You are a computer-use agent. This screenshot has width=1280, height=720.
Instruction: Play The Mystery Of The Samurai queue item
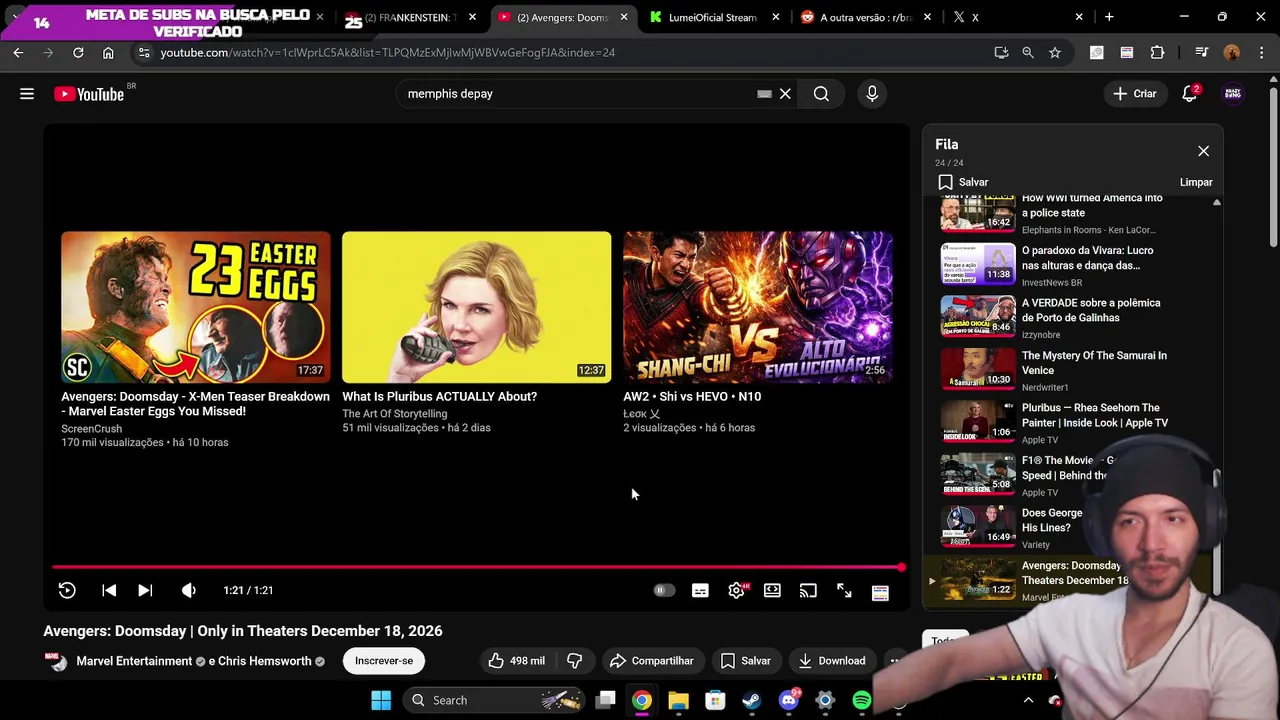pos(1055,371)
